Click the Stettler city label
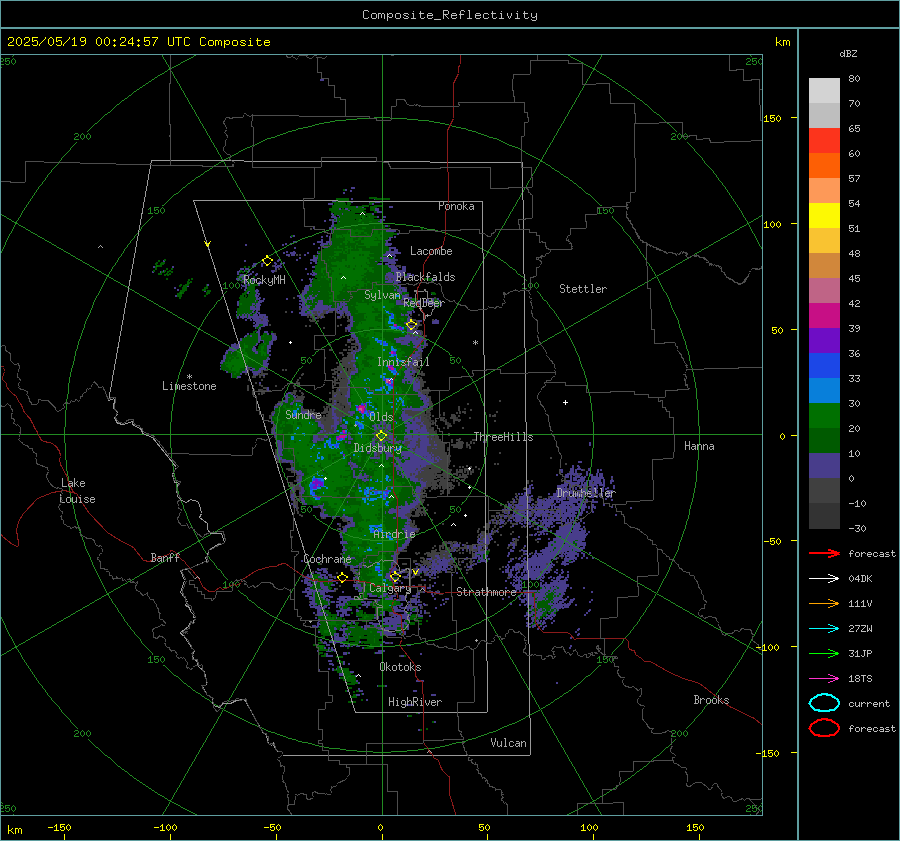Image resolution: width=900 pixels, height=841 pixels. [x=583, y=289]
